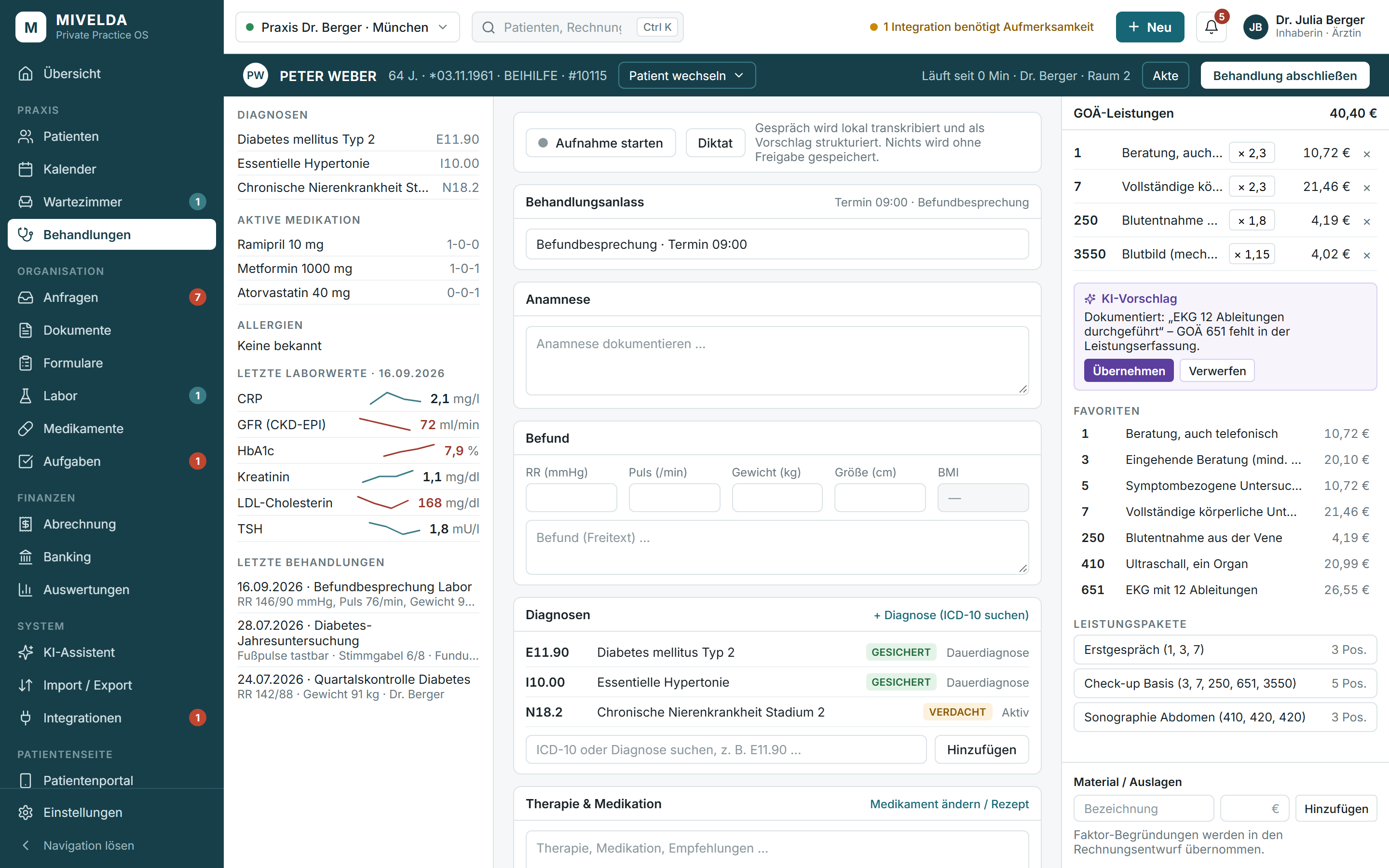Image resolution: width=1389 pixels, height=868 pixels.
Task: Open the Praxis Dr. Berger · München dropdown
Action: 347,27
